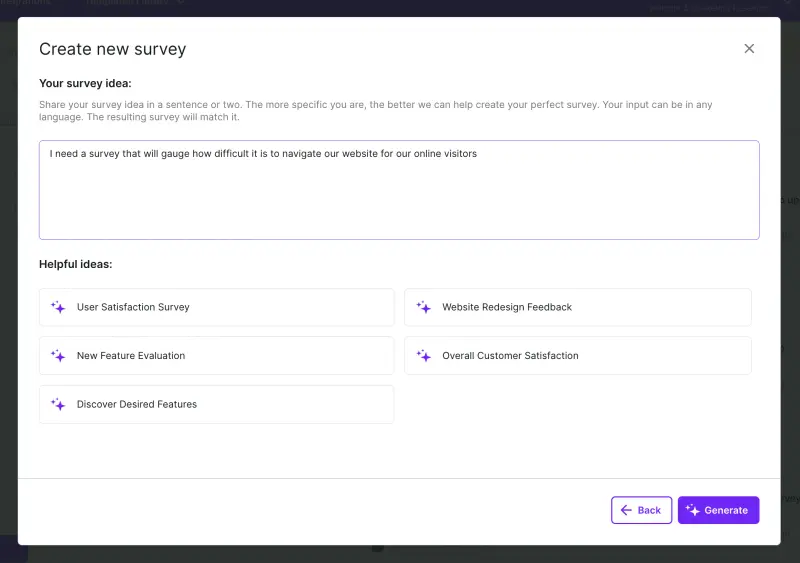Select the User Satisfaction Survey idea
Image resolution: width=800 pixels, height=563 pixels.
click(x=216, y=307)
